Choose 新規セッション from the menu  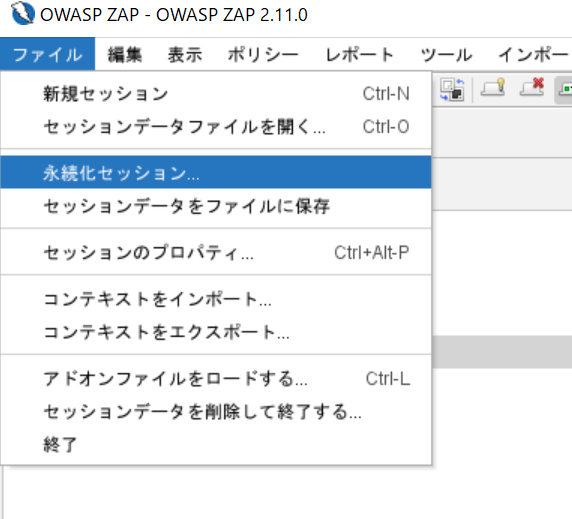(216, 94)
